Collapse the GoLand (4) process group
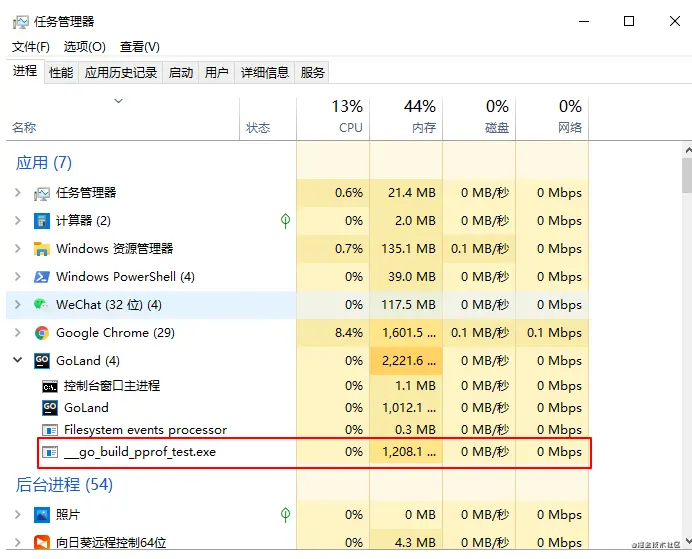Image resolution: width=692 pixels, height=559 pixels. [x=18, y=360]
